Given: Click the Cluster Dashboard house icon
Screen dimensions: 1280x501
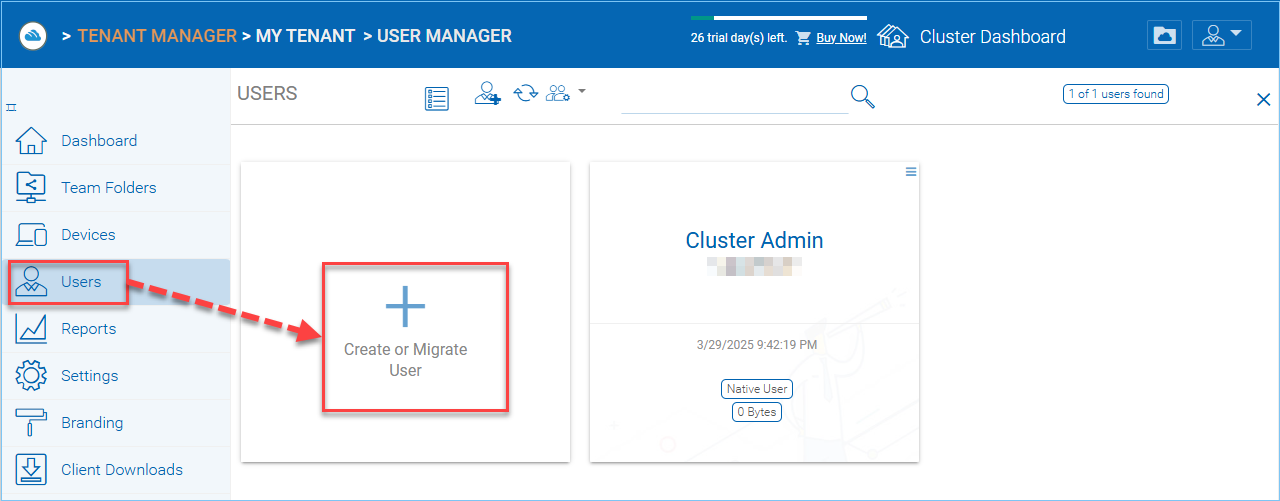Looking at the screenshot, I should tap(892, 36).
